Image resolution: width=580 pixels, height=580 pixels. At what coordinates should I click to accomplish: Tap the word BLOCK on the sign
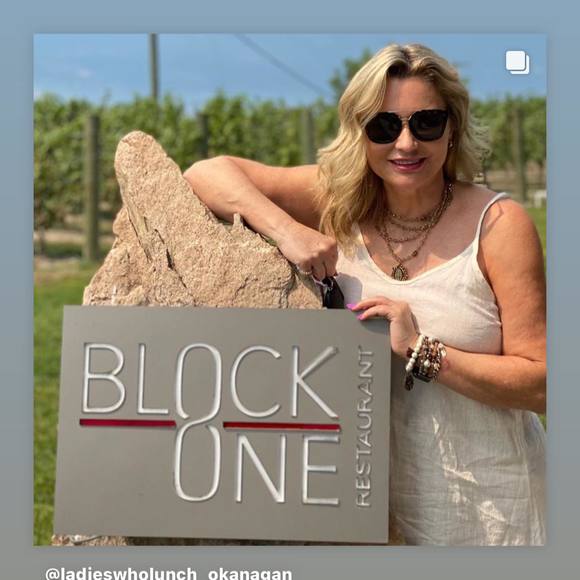click(210, 380)
